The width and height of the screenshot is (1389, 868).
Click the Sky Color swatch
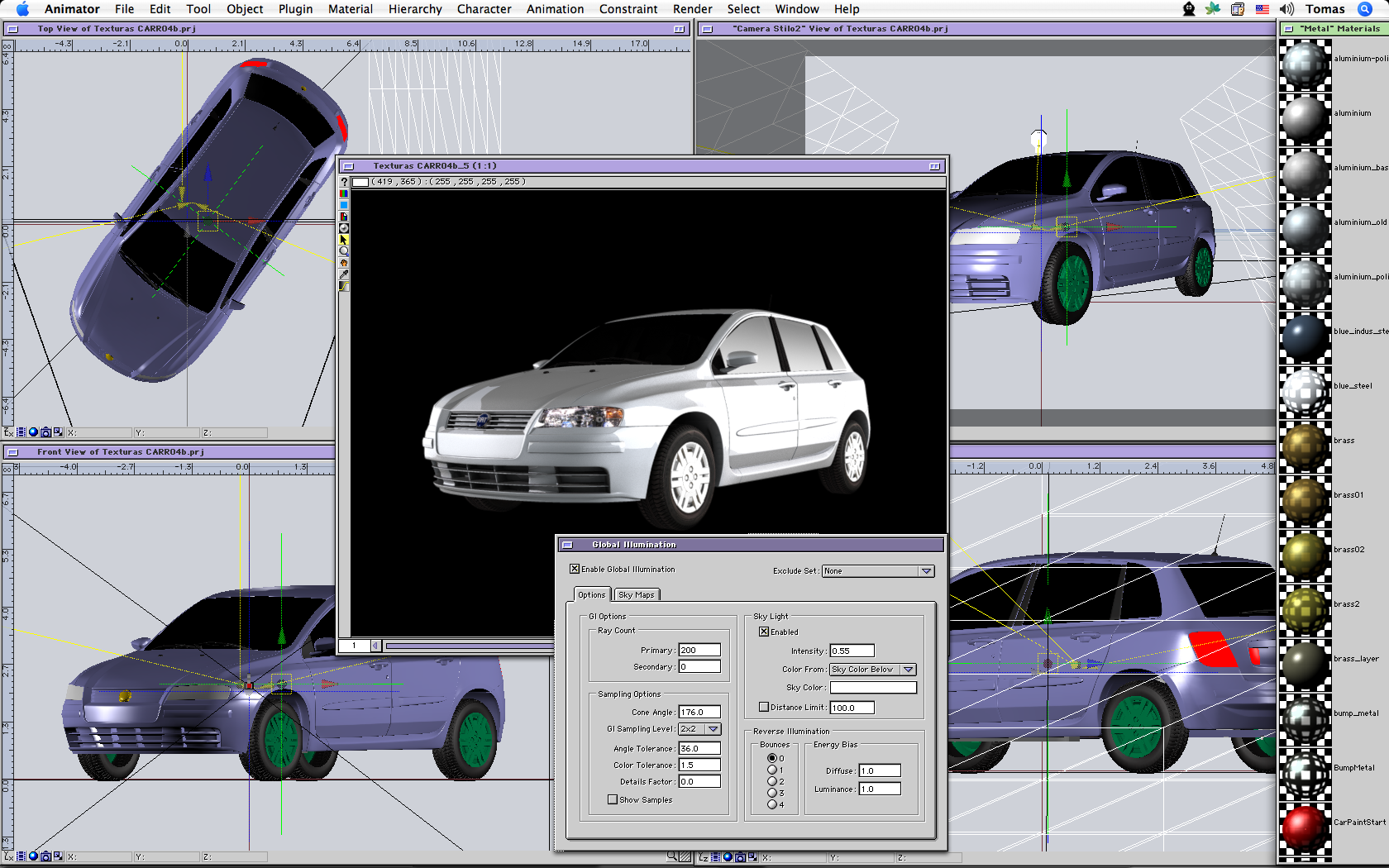873,688
